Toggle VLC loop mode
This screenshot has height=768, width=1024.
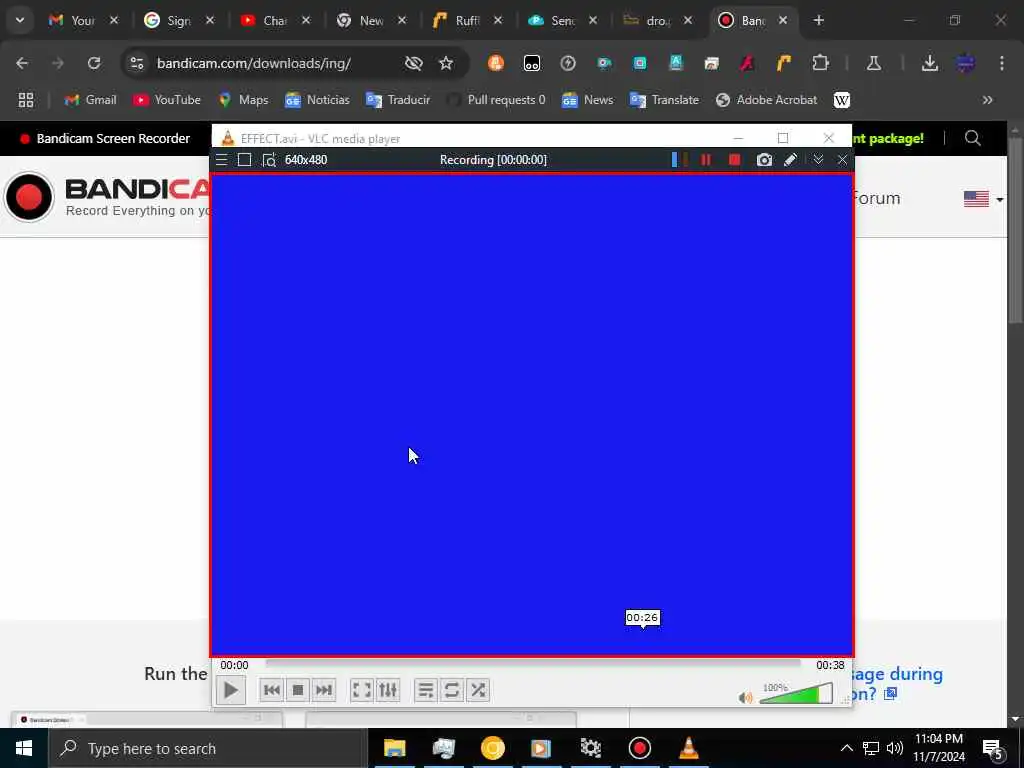coord(452,690)
